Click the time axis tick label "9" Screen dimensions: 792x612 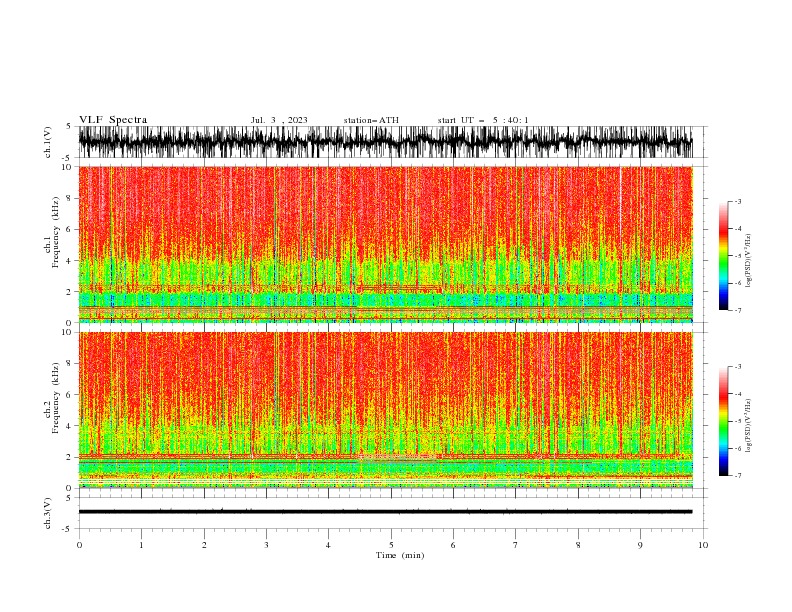pyautogui.click(x=640, y=545)
